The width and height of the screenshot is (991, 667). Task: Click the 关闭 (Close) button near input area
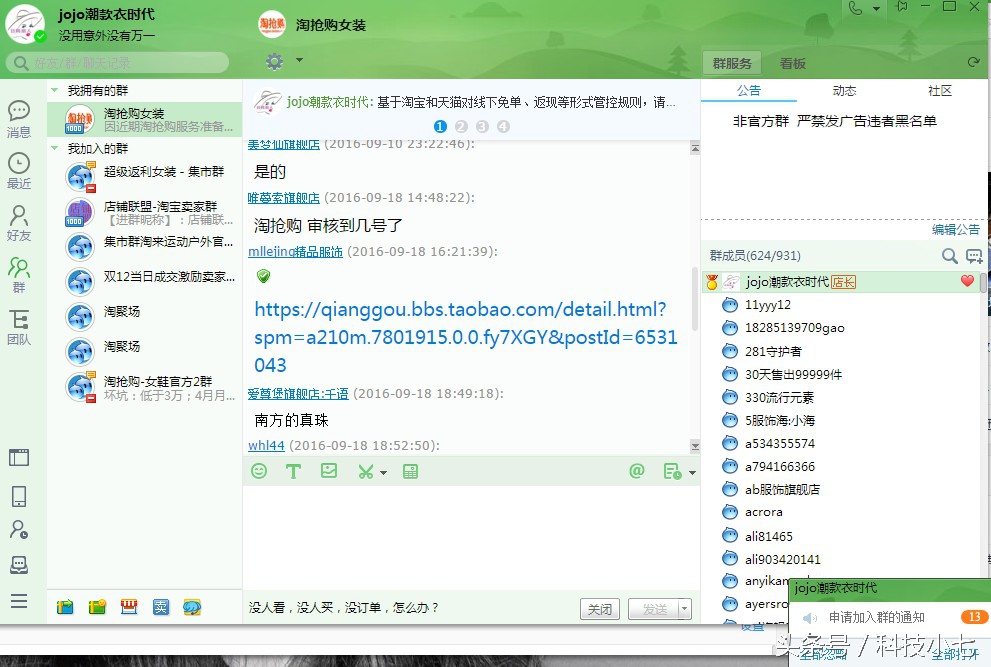point(599,608)
